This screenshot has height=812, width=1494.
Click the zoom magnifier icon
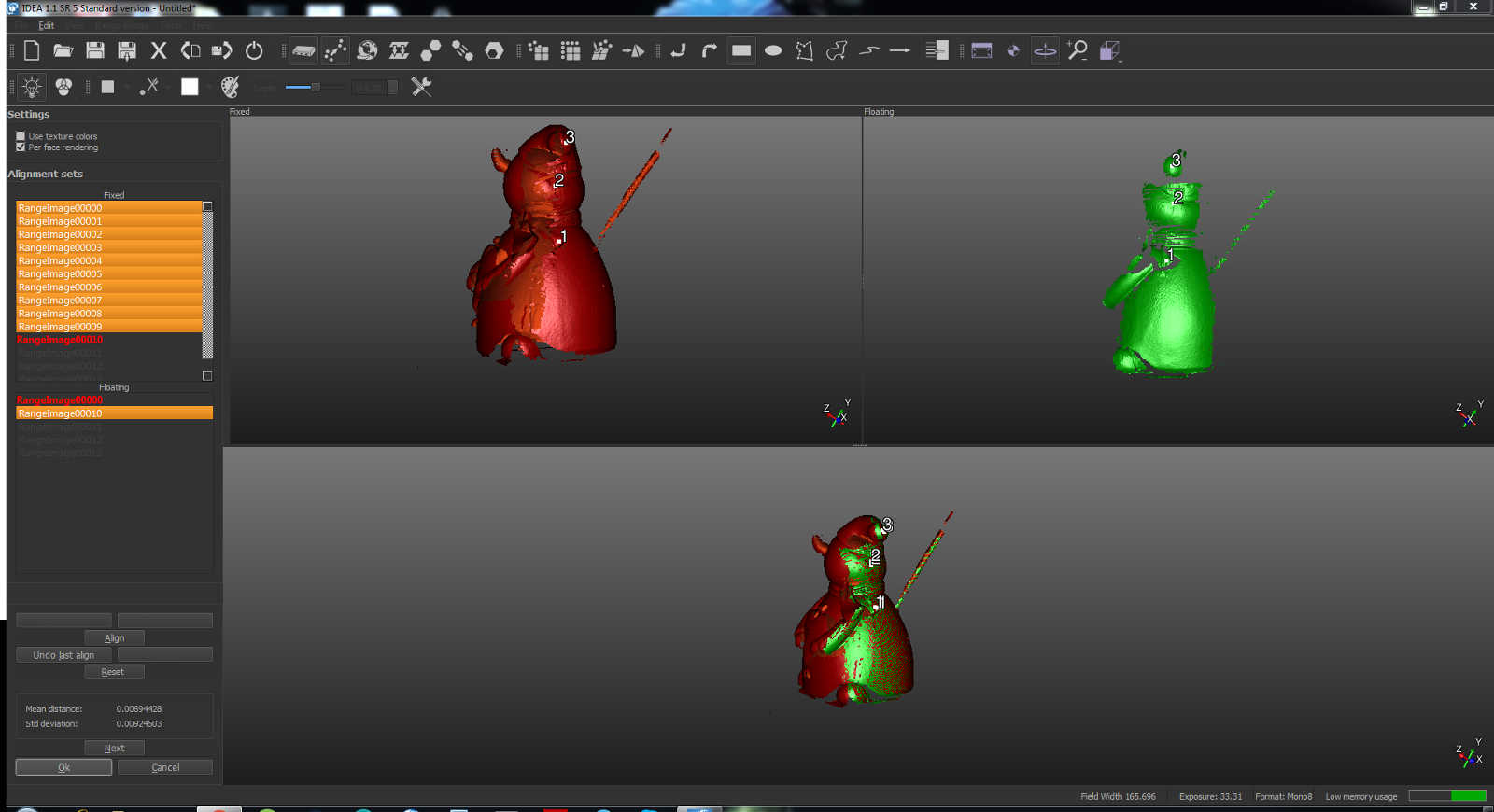click(1078, 50)
